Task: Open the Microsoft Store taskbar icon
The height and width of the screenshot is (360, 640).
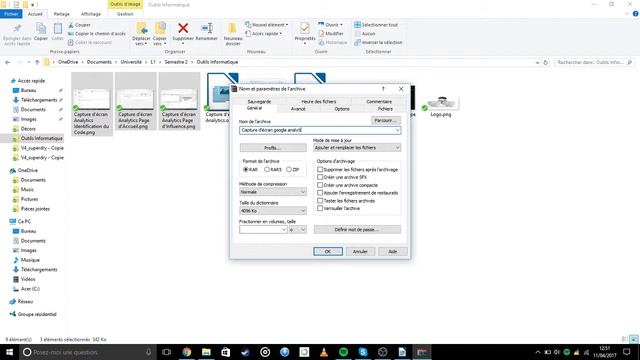Action: [x=226, y=352]
